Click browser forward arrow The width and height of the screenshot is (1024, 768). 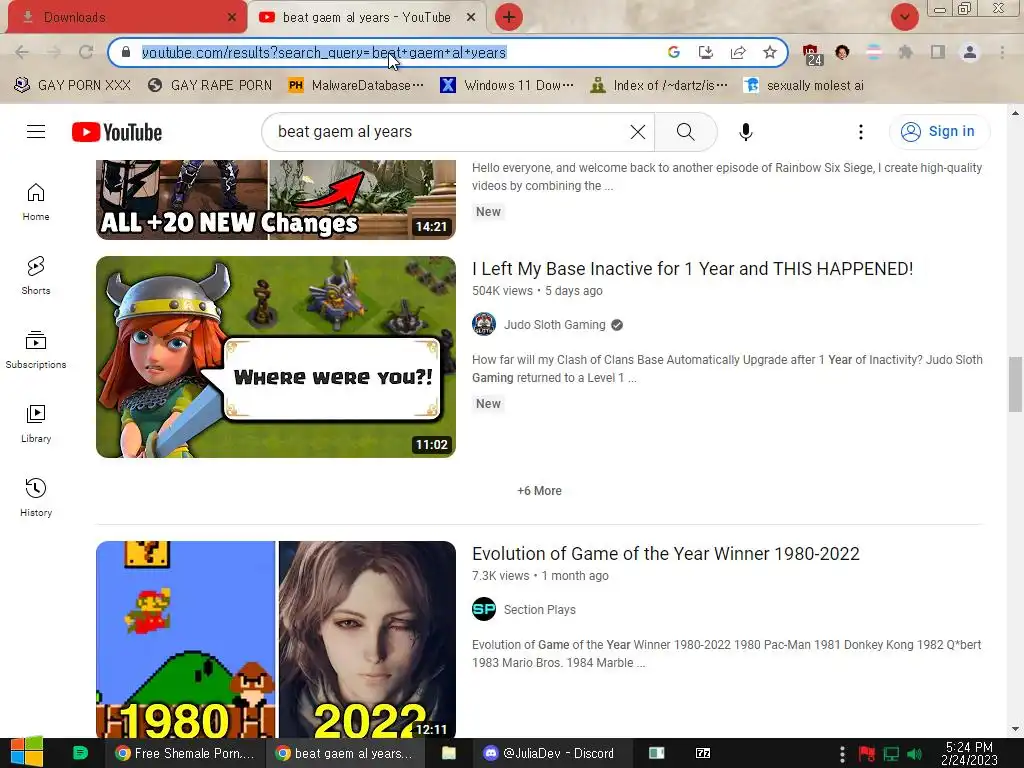(x=54, y=52)
